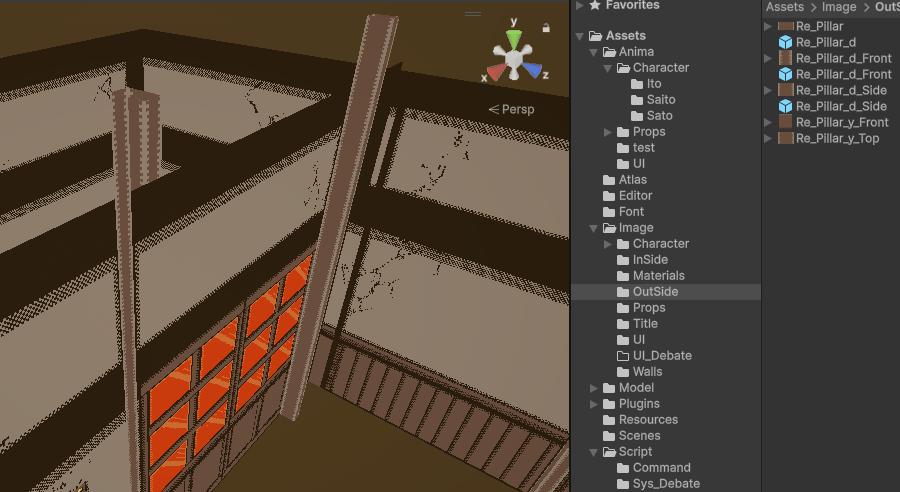Click the Re_Pillar texture thumbnail icon
The height and width of the screenshot is (492, 900).
(x=785, y=26)
